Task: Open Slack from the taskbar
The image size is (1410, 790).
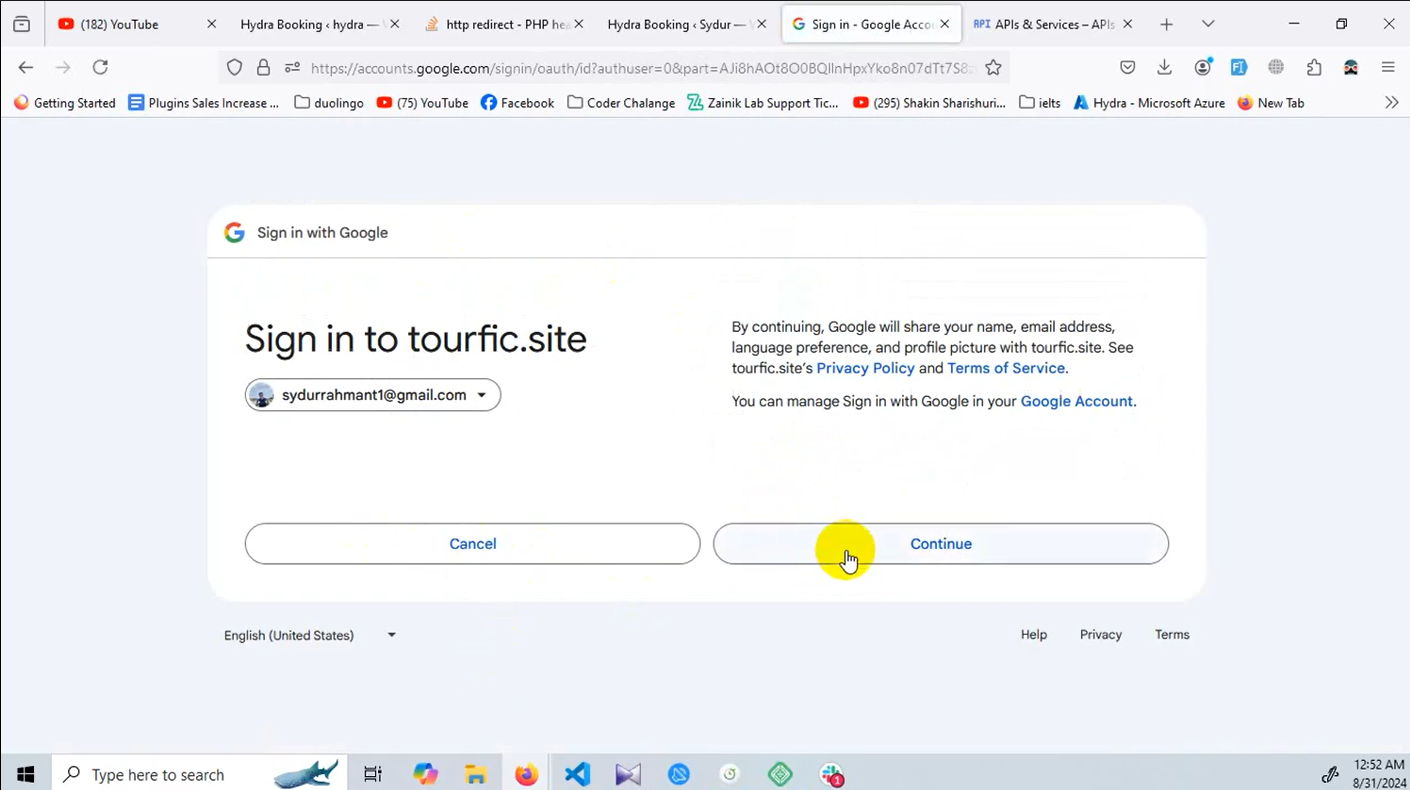Action: (x=831, y=774)
